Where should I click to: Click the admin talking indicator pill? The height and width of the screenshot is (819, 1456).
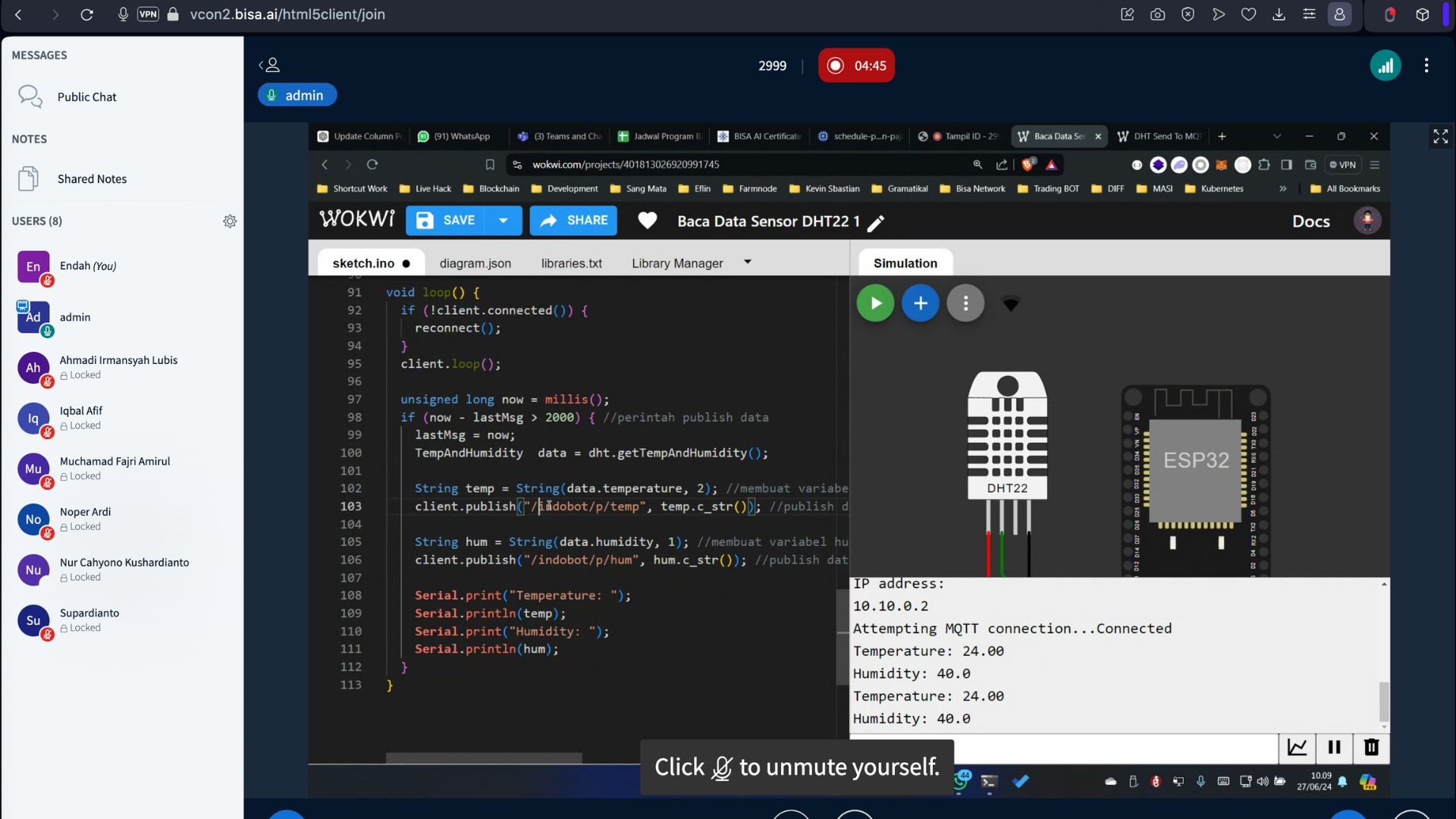(x=297, y=96)
